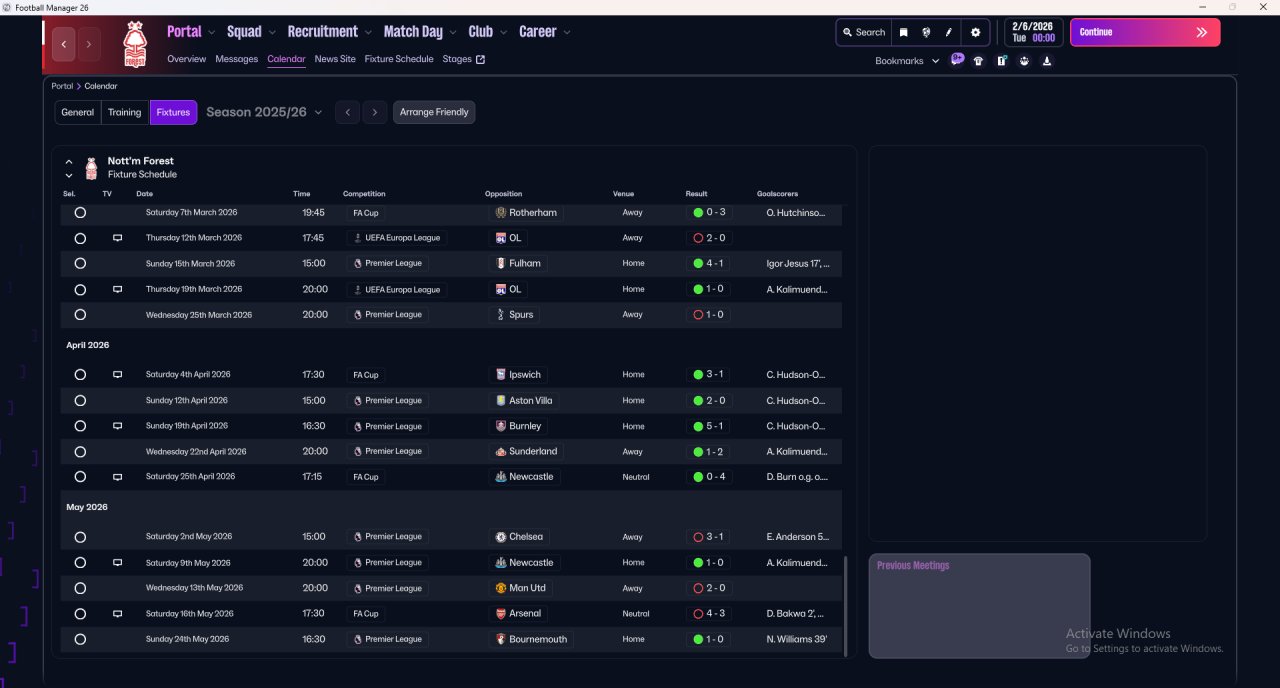Click the bookmark flag icon in toolbar

[903, 32]
